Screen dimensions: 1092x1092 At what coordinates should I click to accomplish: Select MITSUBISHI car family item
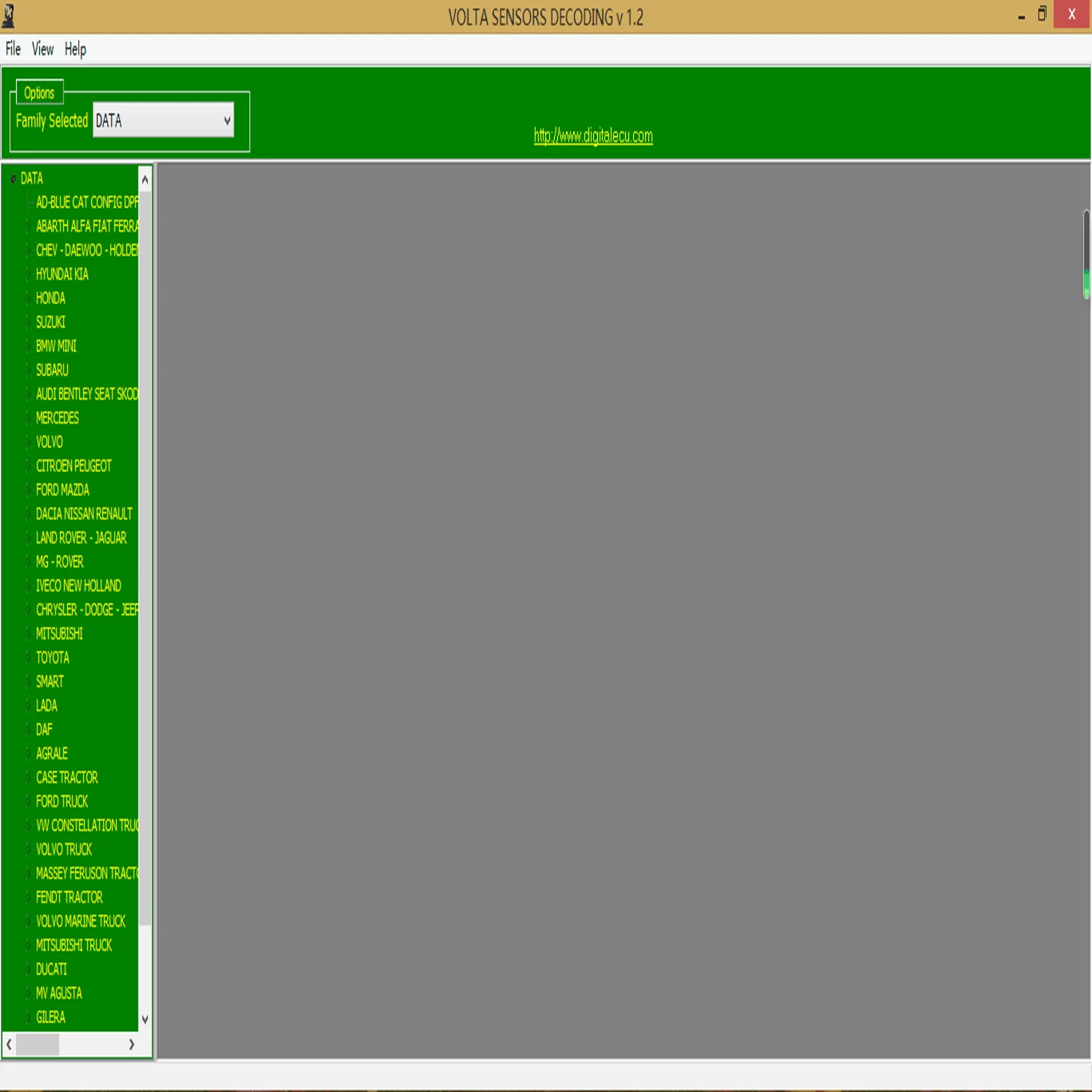(x=59, y=634)
